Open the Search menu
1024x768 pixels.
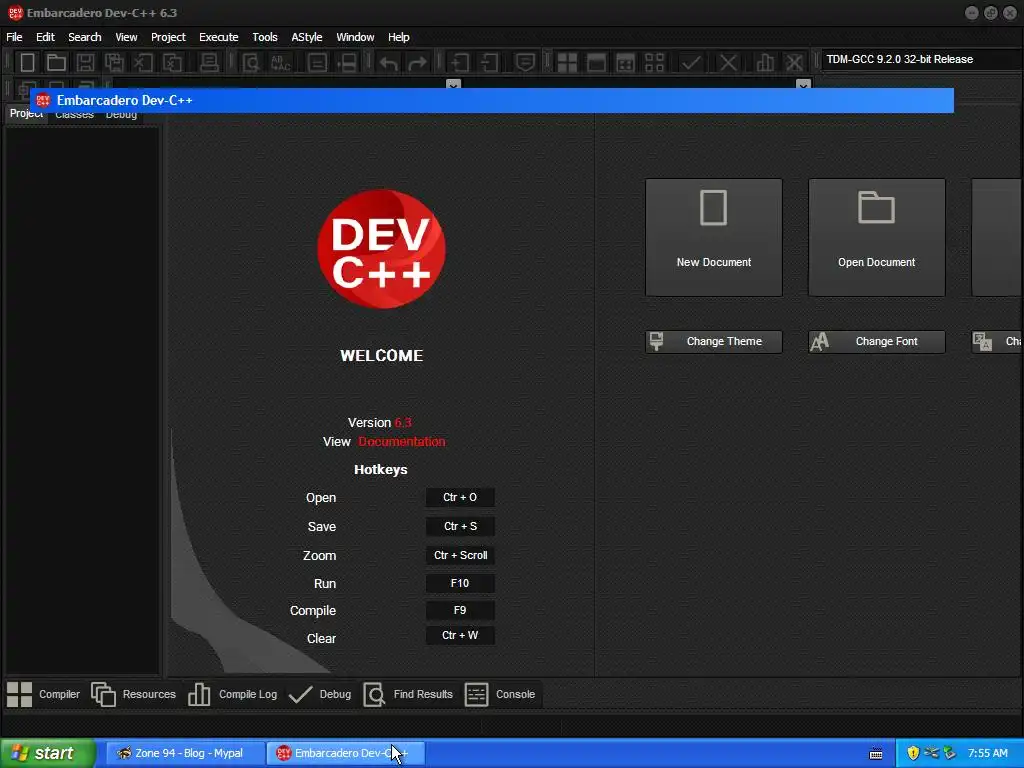85,37
